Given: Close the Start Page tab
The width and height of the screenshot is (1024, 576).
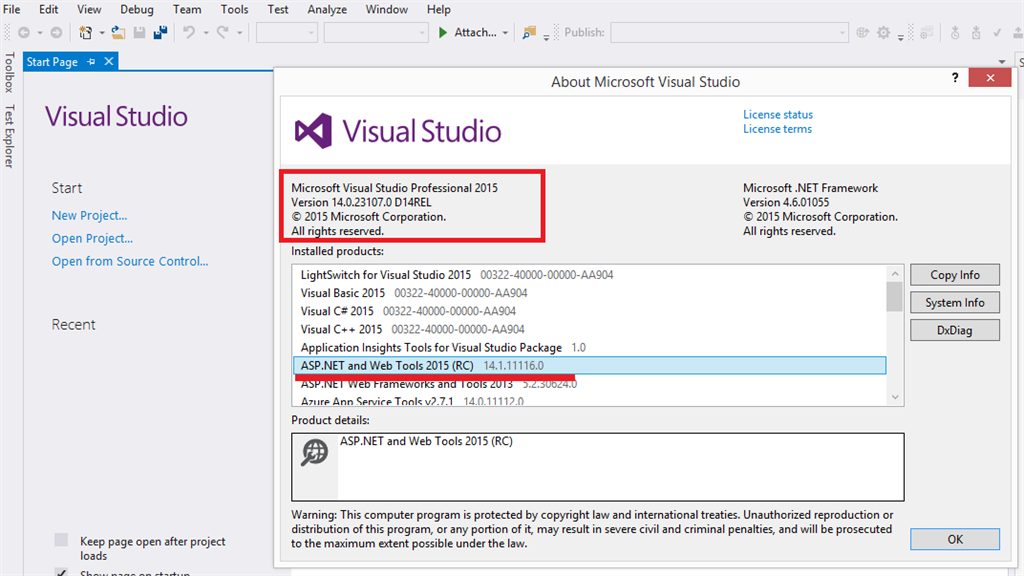Looking at the screenshot, I should click(109, 62).
